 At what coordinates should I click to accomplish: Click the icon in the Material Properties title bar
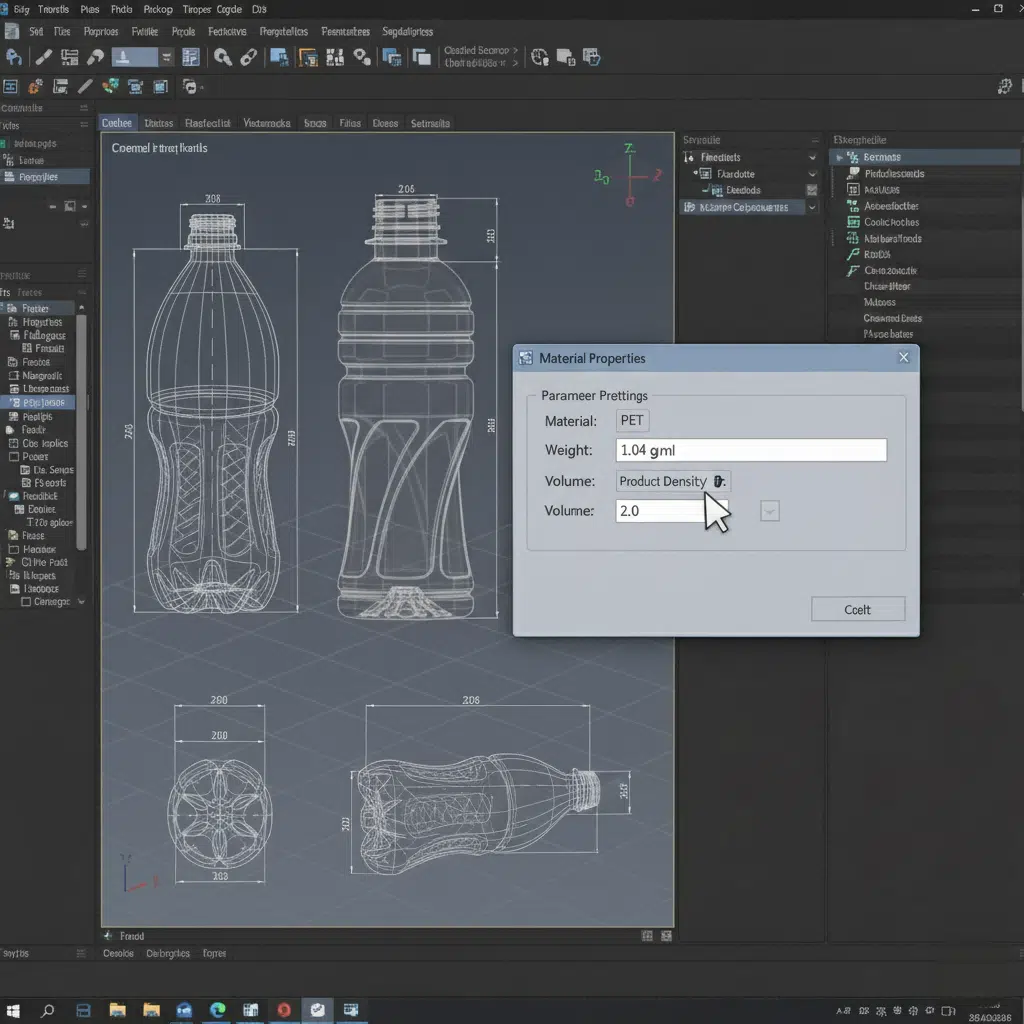526,358
